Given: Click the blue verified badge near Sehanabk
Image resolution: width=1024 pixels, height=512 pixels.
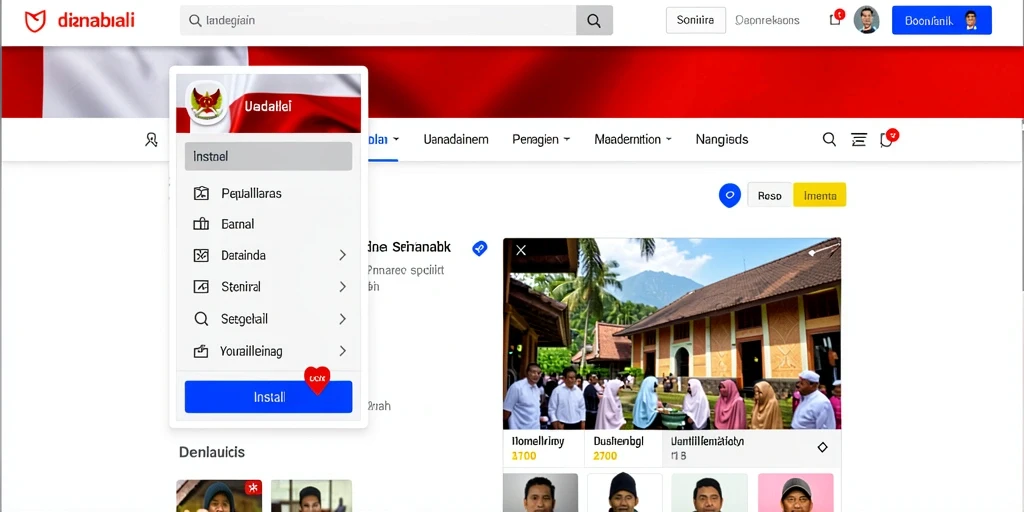Looking at the screenshot, I should click(x=479, y=248).
